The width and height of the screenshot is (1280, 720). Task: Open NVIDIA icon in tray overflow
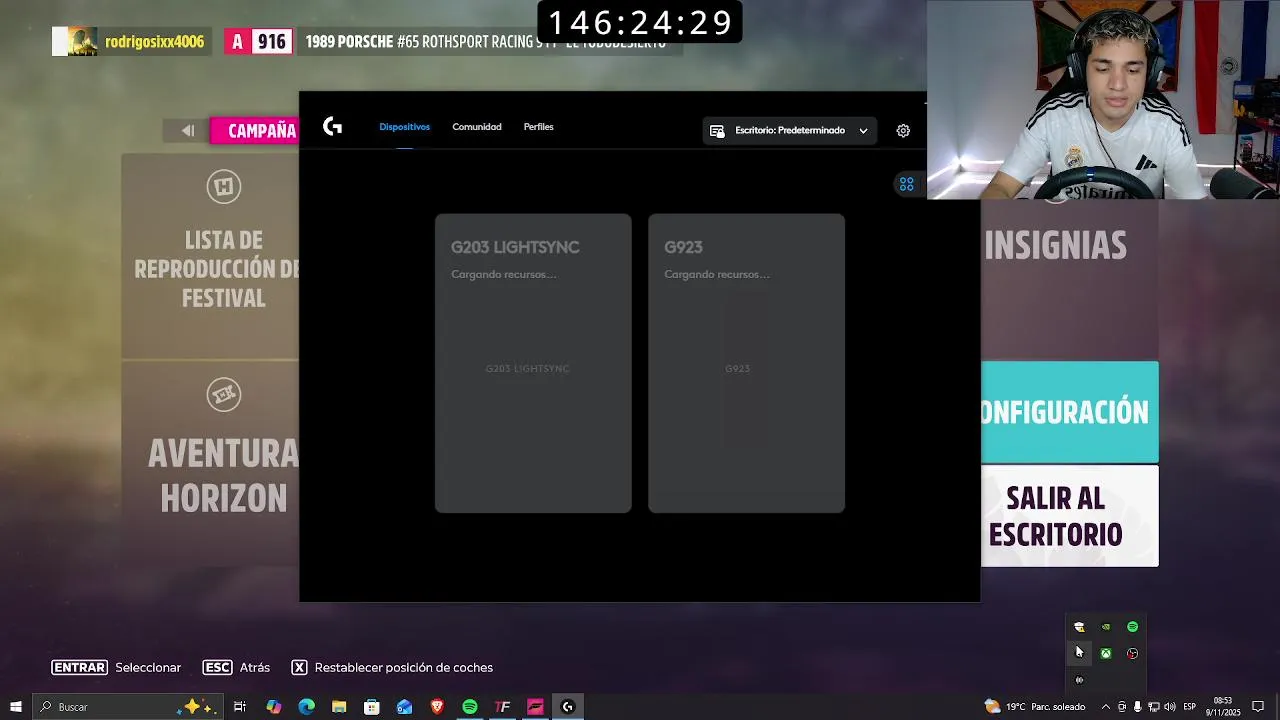coord(1106,627)
